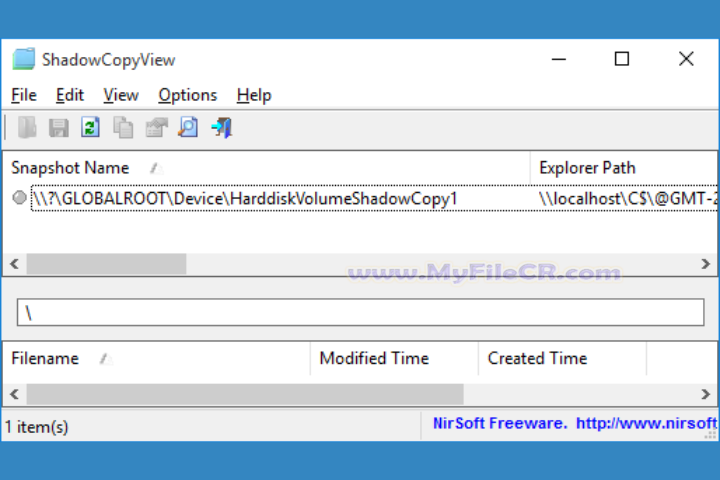Screen dimensions: 720x480
Task: Click the Find magnifier toolbar icon
Action: pyautogui.click(x=188, y=127)
